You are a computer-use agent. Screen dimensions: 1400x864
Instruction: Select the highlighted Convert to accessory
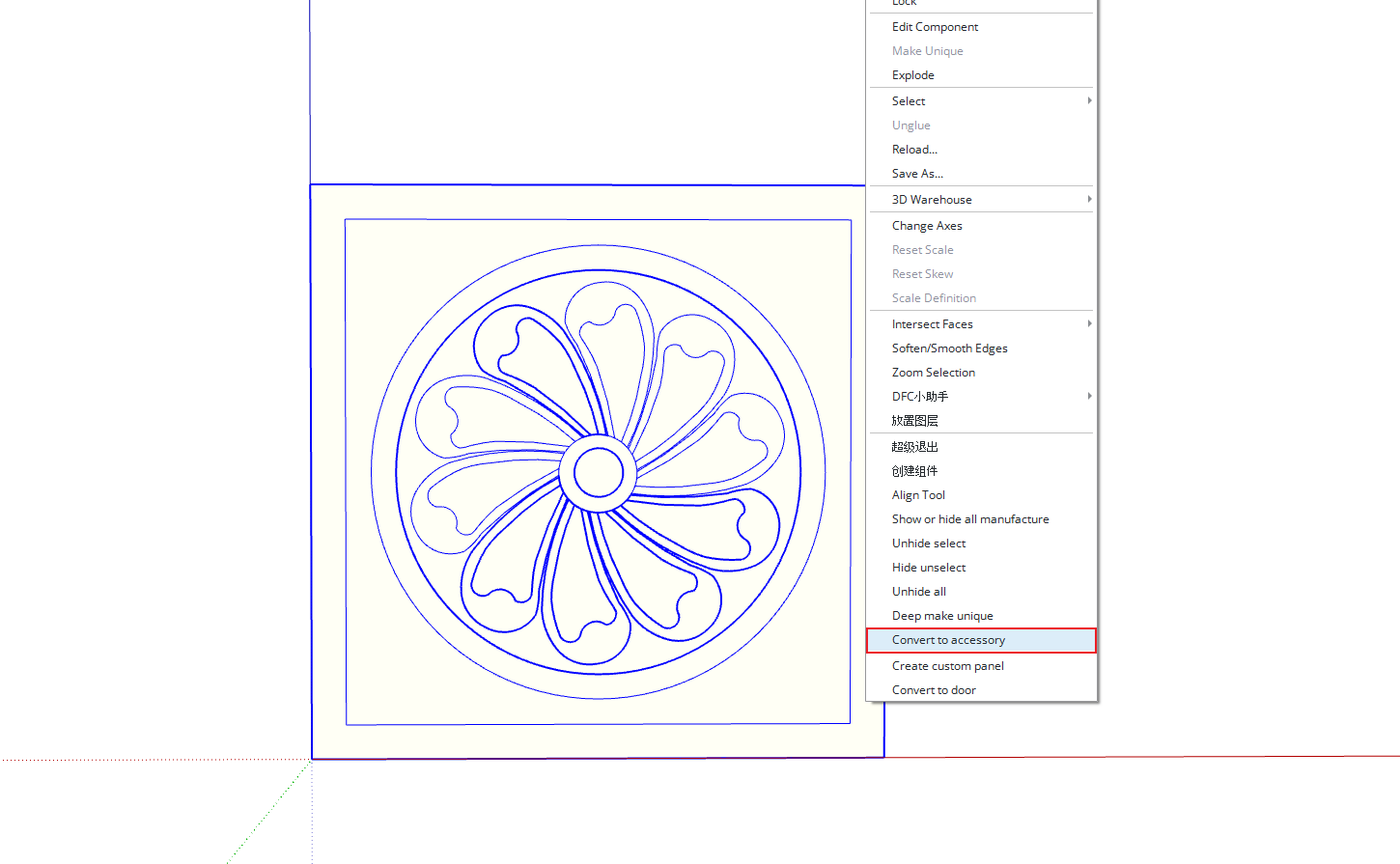(948, 640)
